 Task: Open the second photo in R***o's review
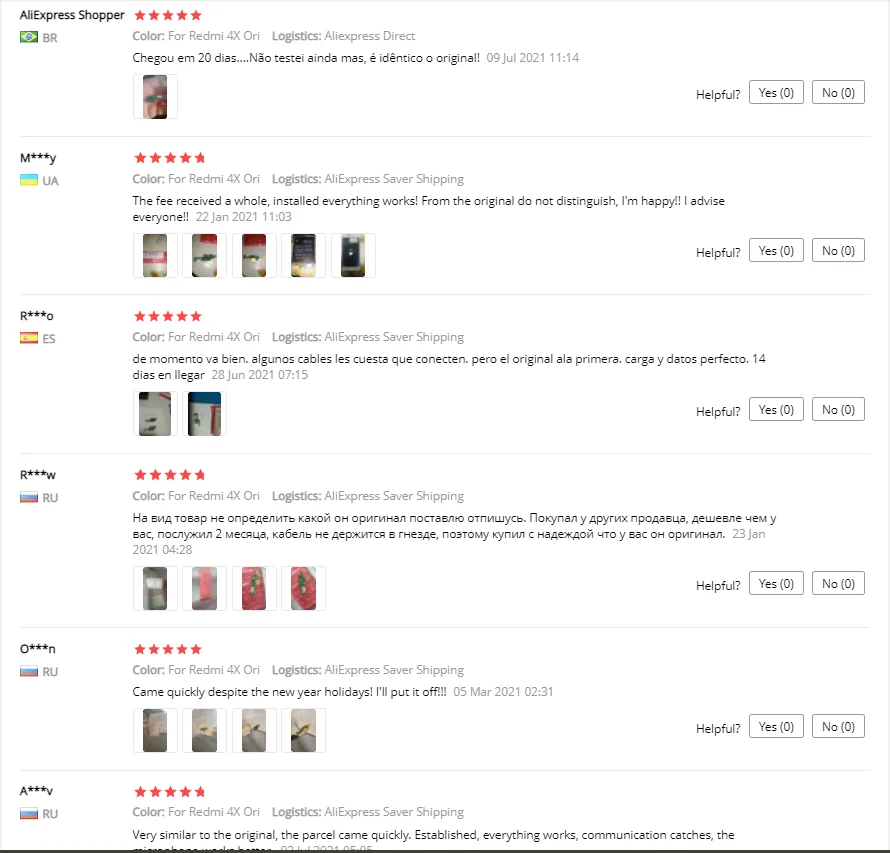205,413
